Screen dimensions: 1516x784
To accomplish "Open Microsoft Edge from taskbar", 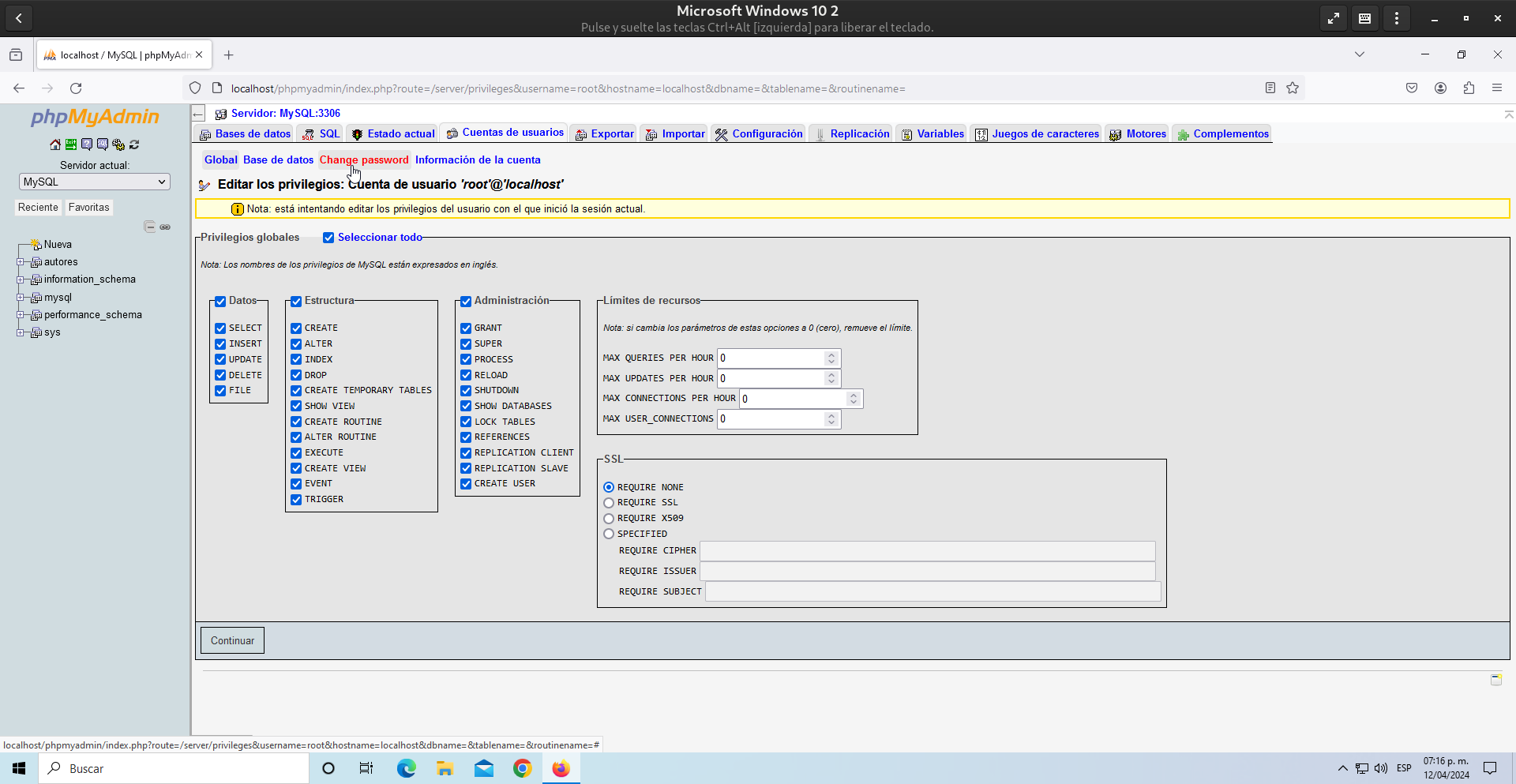I will 406,768.
